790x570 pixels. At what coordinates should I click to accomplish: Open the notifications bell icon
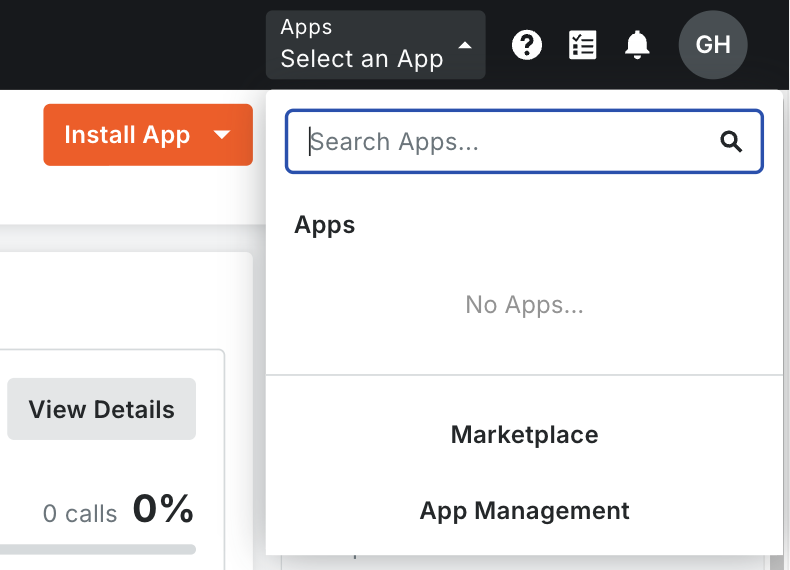pyautogui.click(x=637, y=45)
